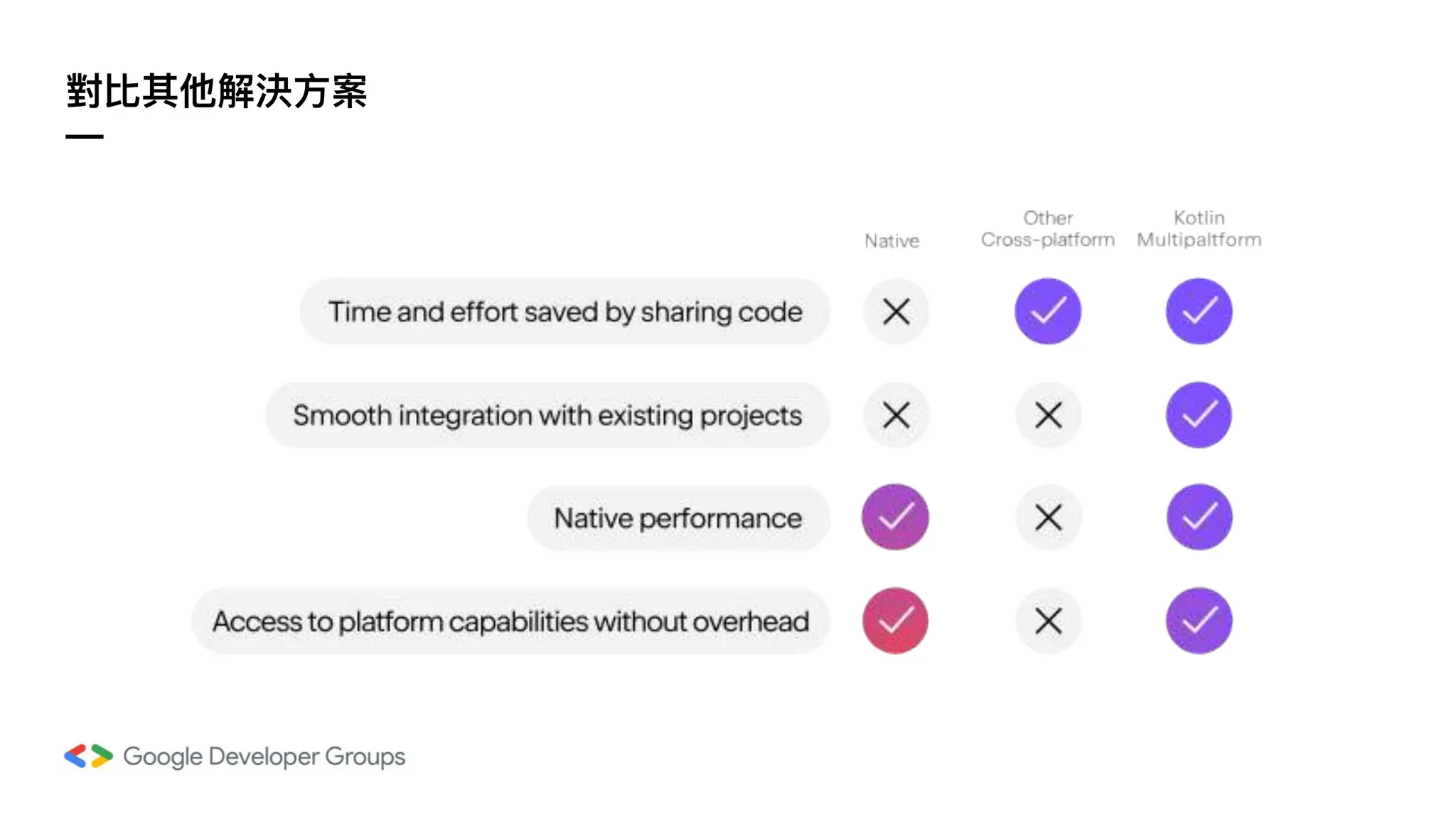This screenshot has width=1456, height=819.
Task: Click Other Cross-platform X for smooth integration
Action: pos(1049,415)
